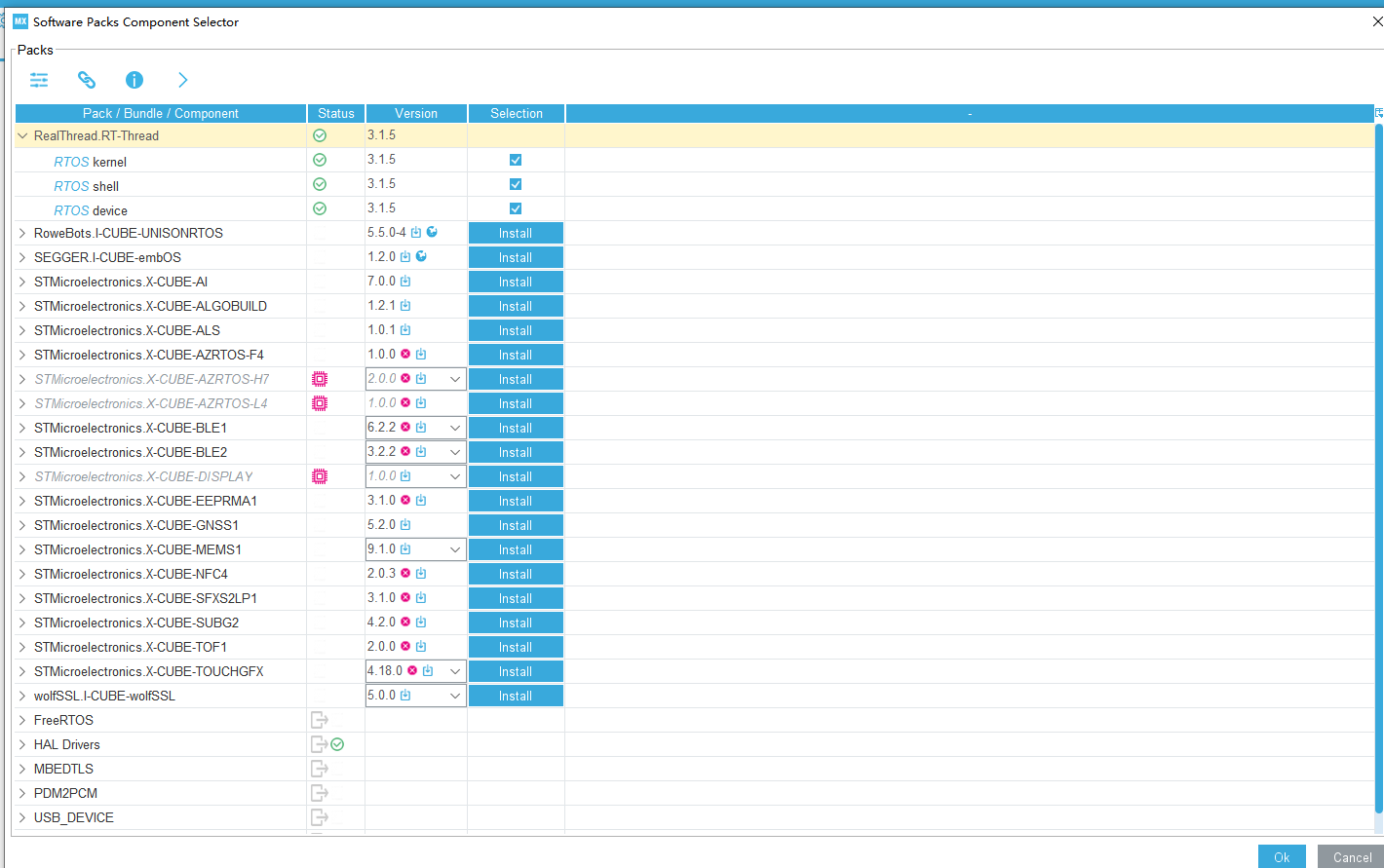Click the Selection column header
The width and height of the screenshot is (1384, 868).
[517, 113]
